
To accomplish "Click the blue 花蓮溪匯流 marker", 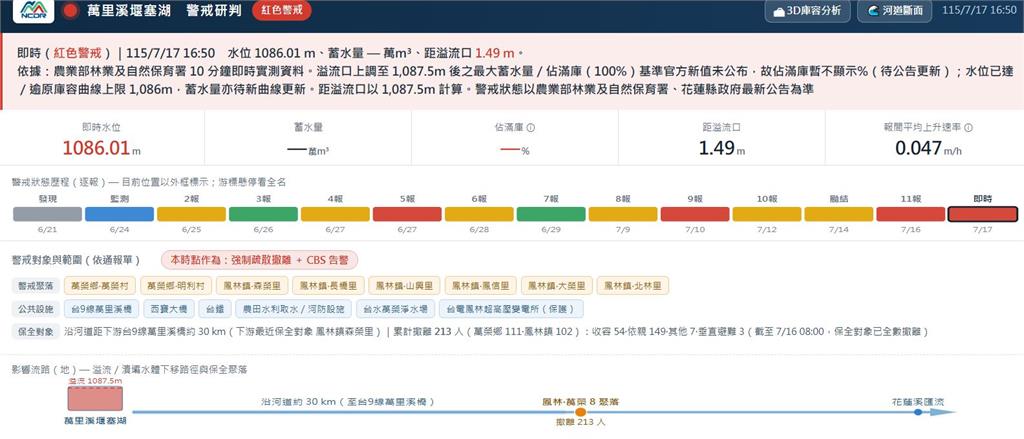I will point(918,412).
